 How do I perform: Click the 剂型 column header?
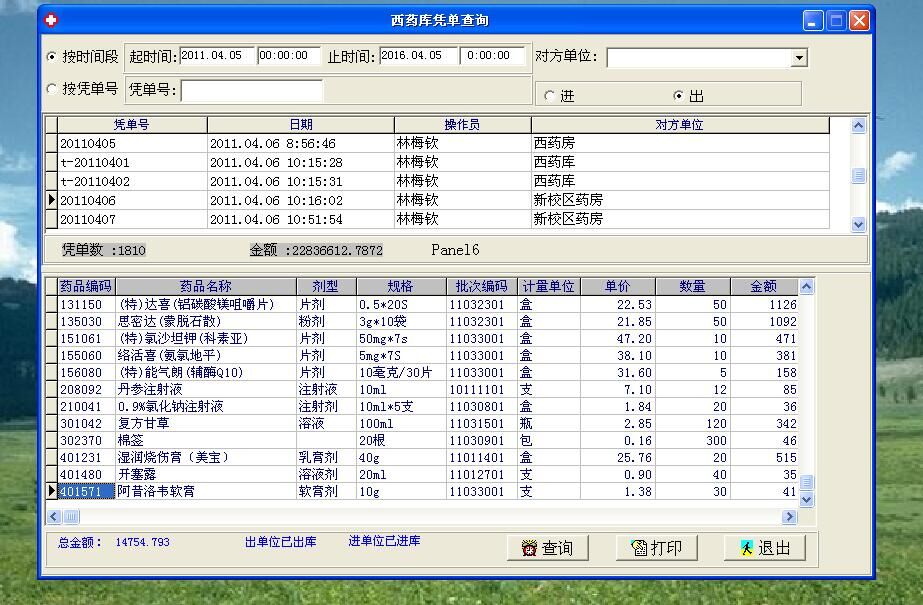coord(326,286)
